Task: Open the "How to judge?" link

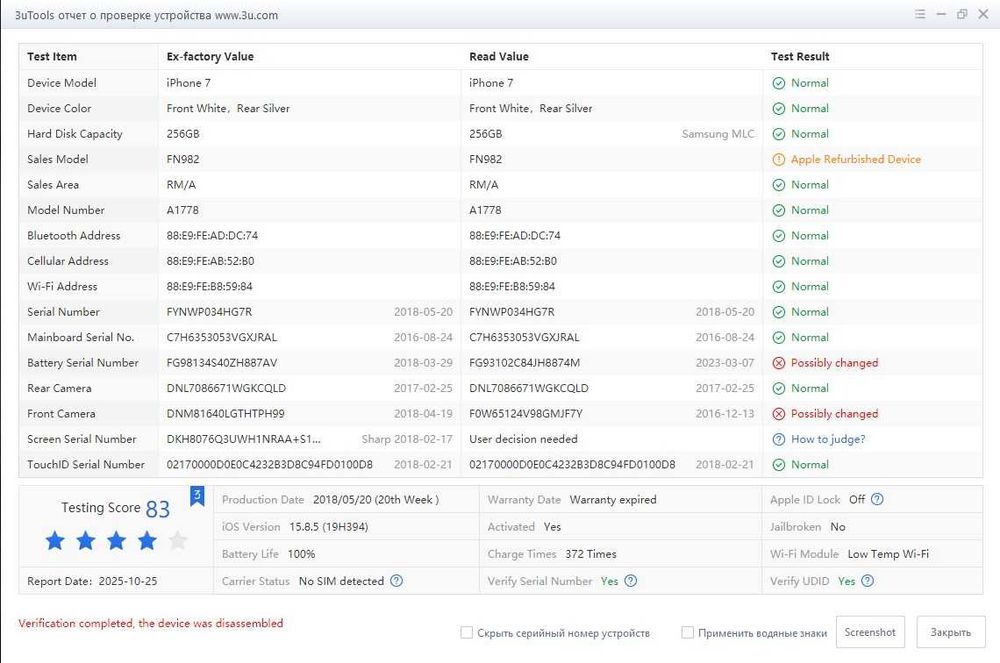Action: click(x=828, y=439)
